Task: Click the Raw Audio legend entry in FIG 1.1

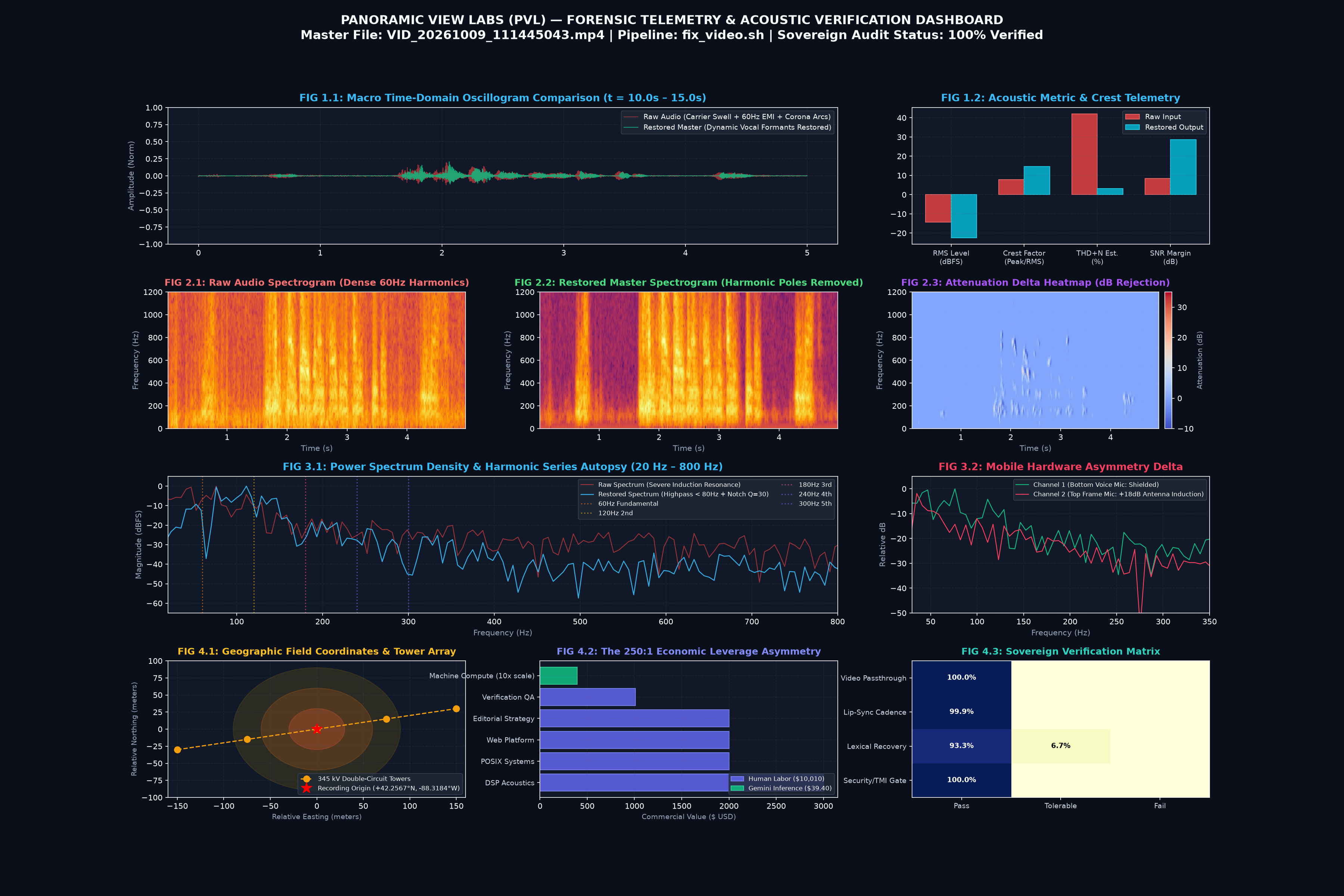Action: click(x=727, y=116)
